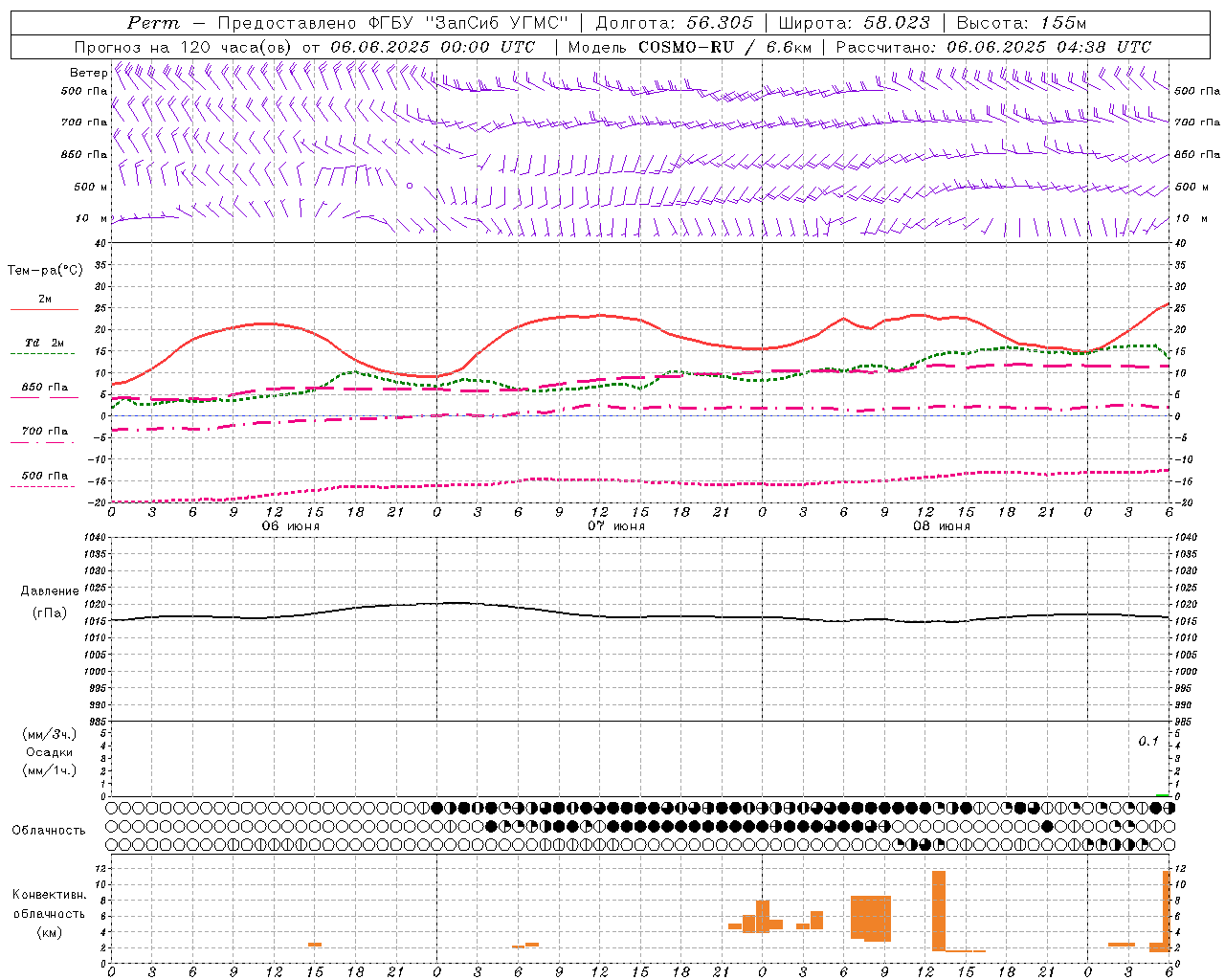This screenshot has width=1225, height=980.
Task: Click the "07 июня" date label
Action: 616,526
